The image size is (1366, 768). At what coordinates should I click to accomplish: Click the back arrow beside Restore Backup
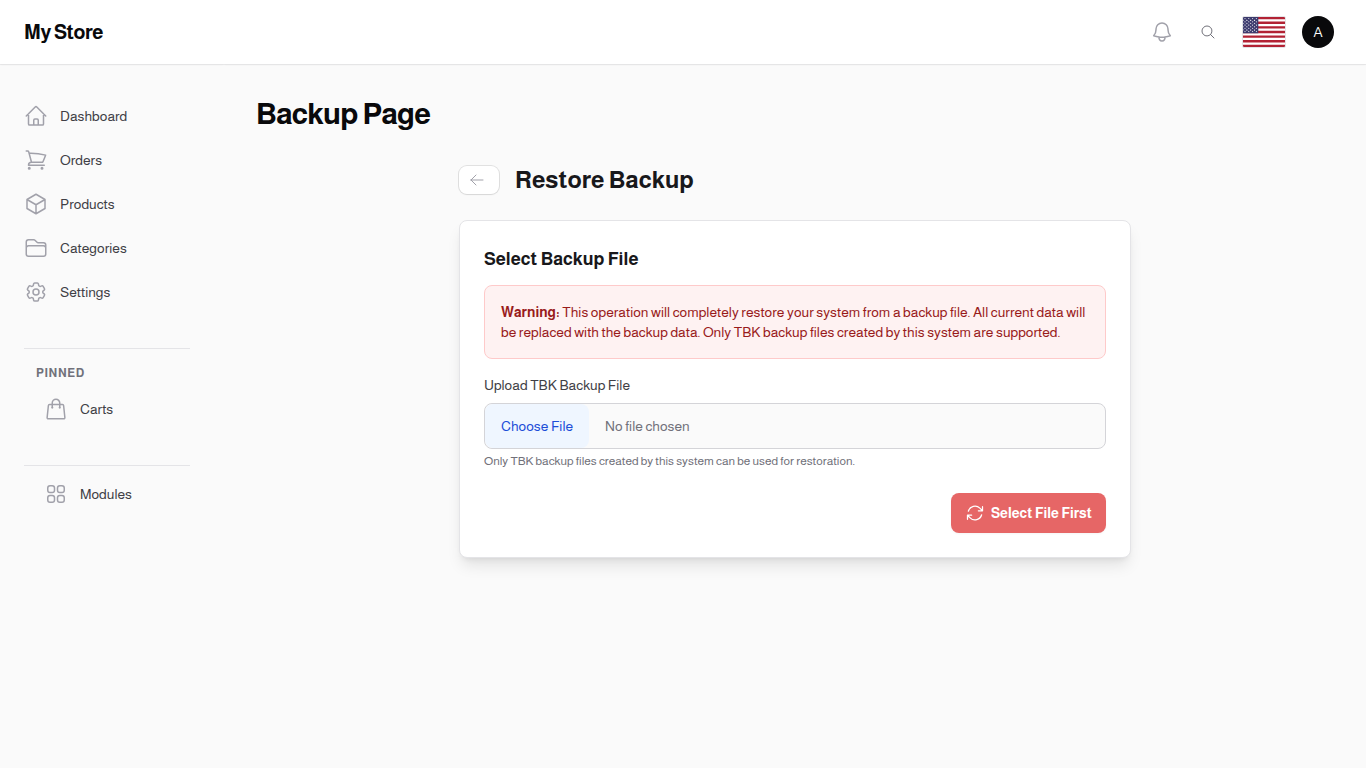[478, 180]
